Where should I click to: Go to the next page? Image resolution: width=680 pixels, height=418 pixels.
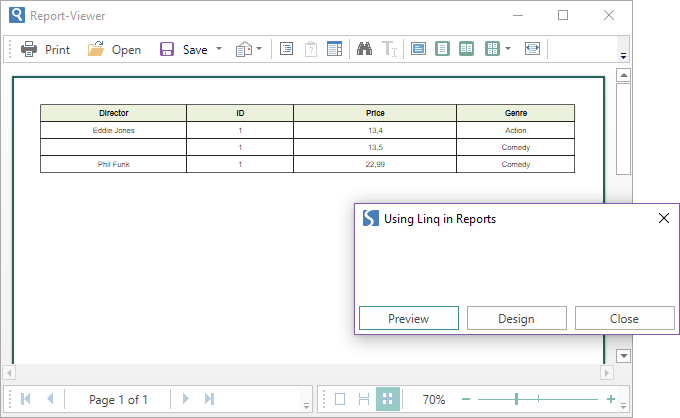coord(186,399)
